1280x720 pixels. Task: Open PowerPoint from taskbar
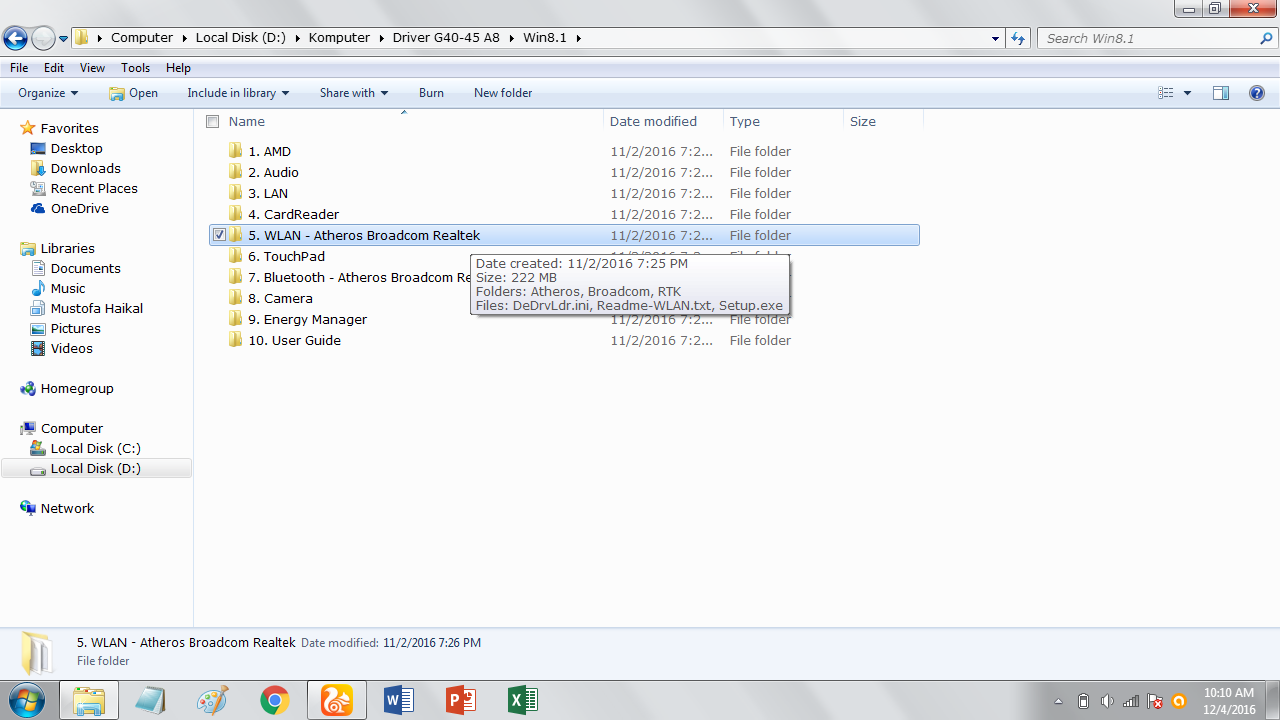pyautogui.click(x=460, y=700)
